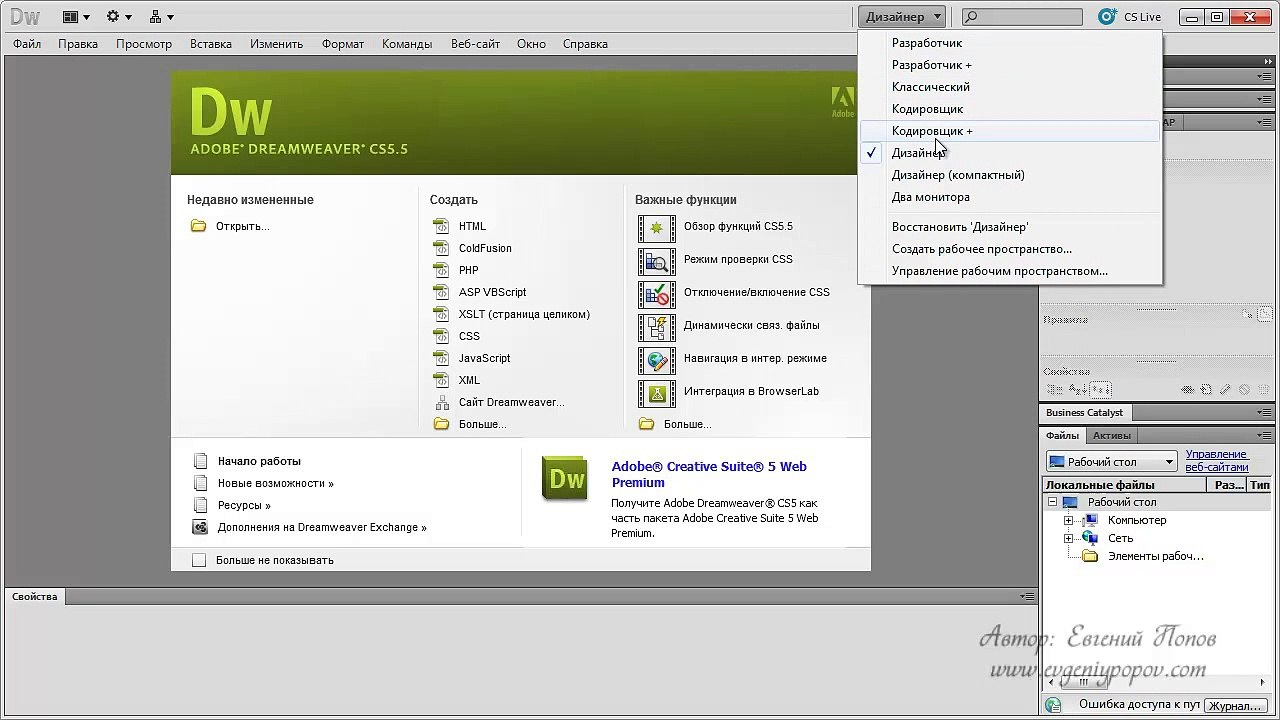Click the Сайт Dreamweaver site icon
The width and height of the screenshot is (1280, 720).
click(441, 402)
